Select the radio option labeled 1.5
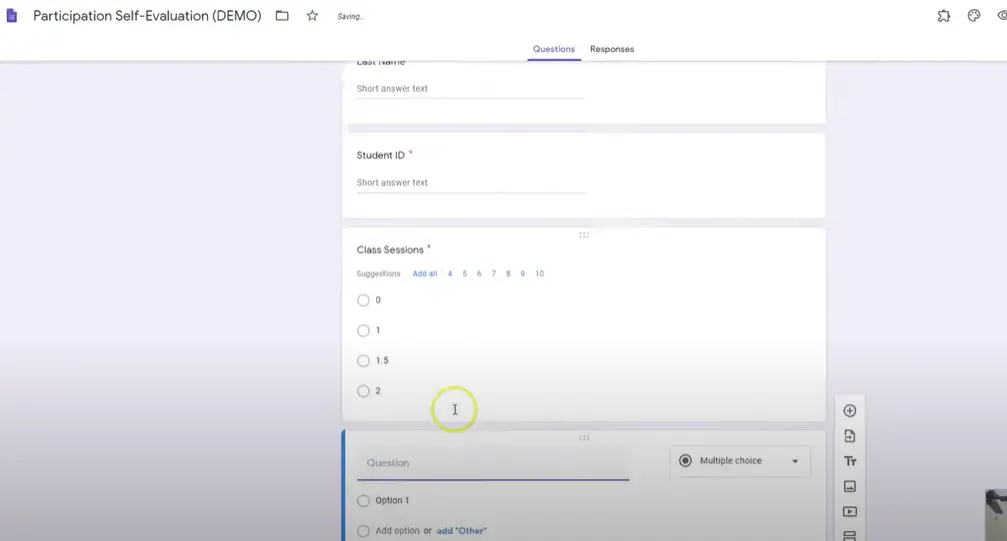1007x541 pixels. pyautogui.click(x=363, y=361)
